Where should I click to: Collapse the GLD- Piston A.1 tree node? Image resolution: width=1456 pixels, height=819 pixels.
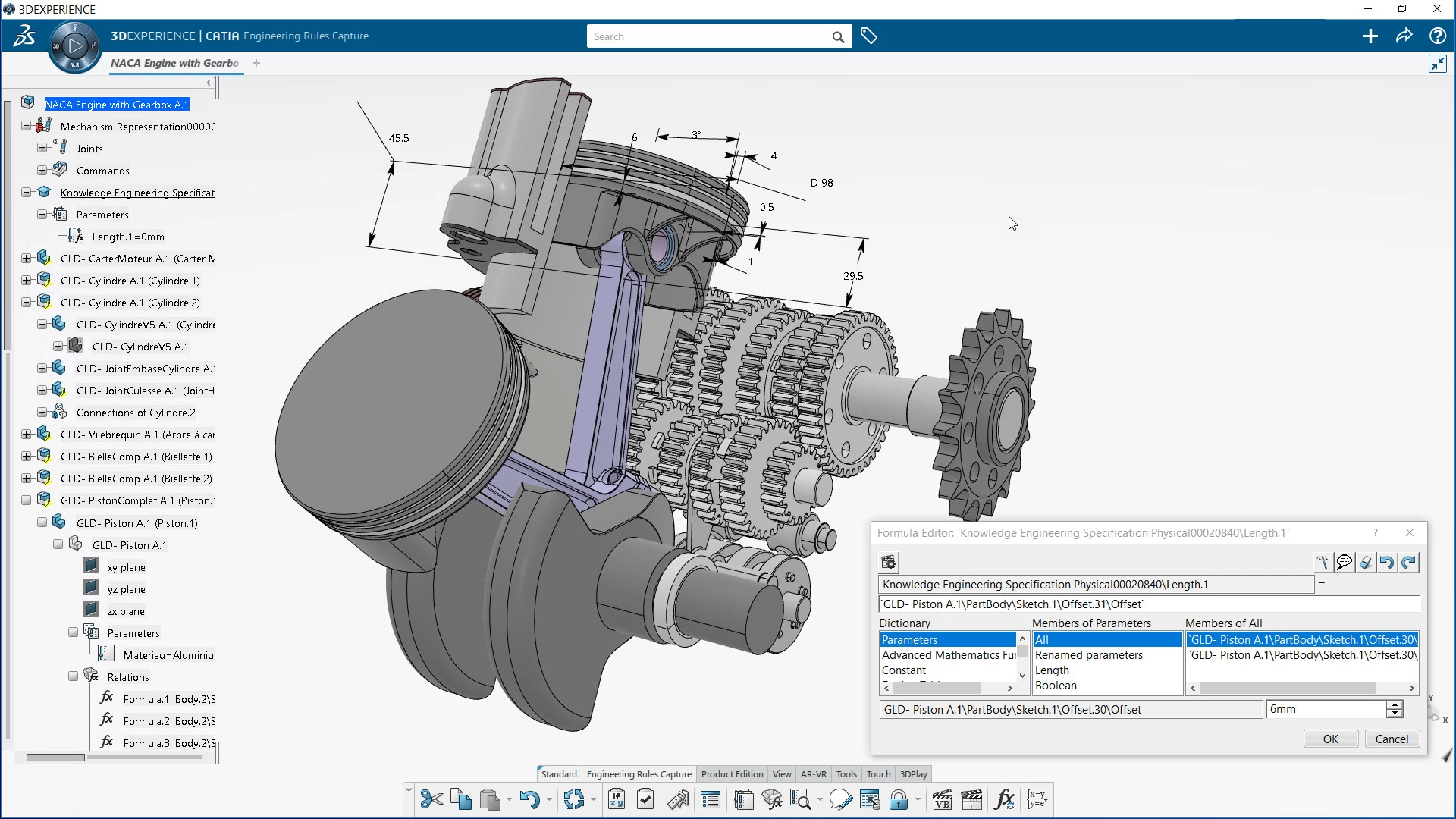(58, 544)
